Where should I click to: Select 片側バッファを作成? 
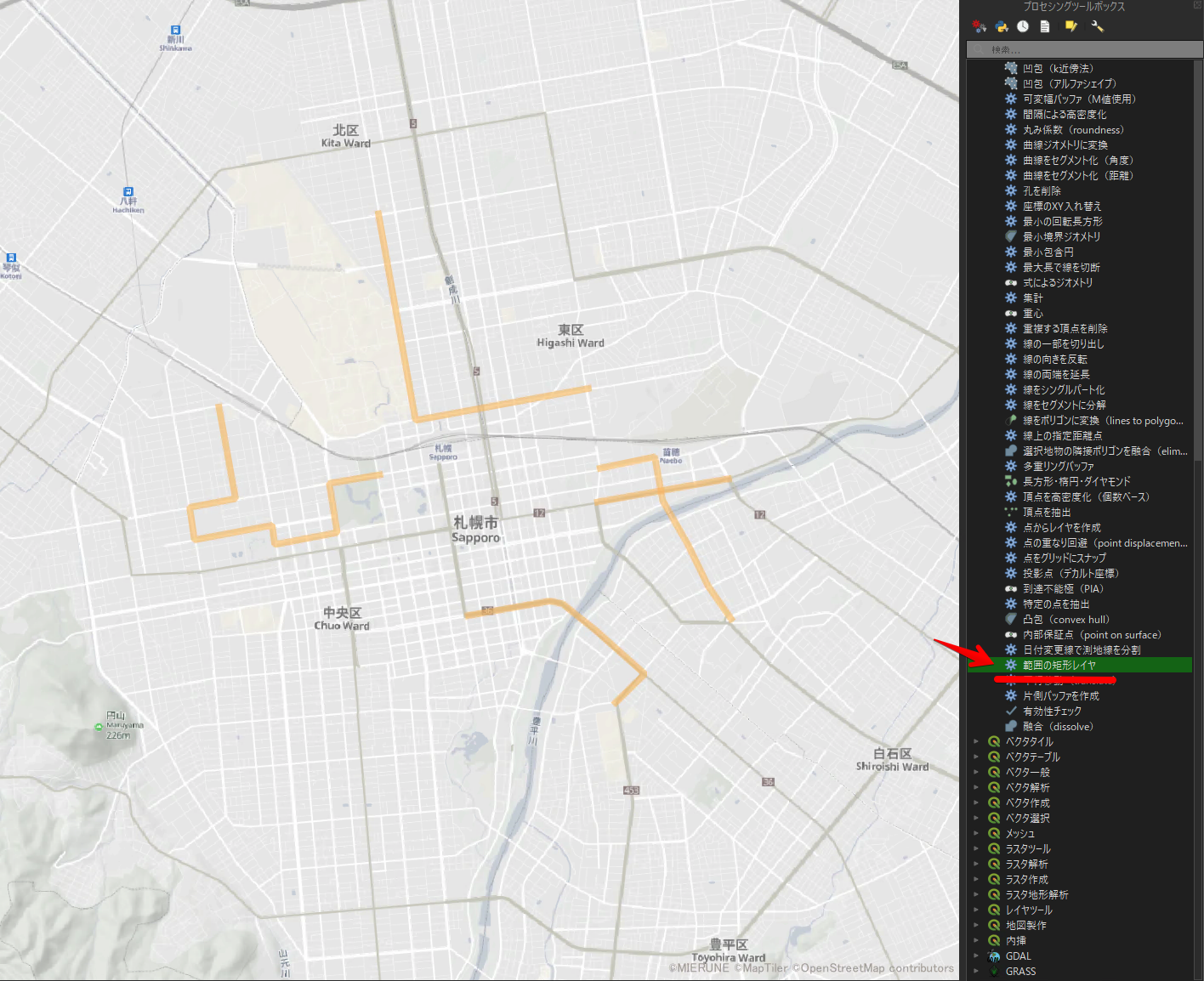(x=1061, y=695)
